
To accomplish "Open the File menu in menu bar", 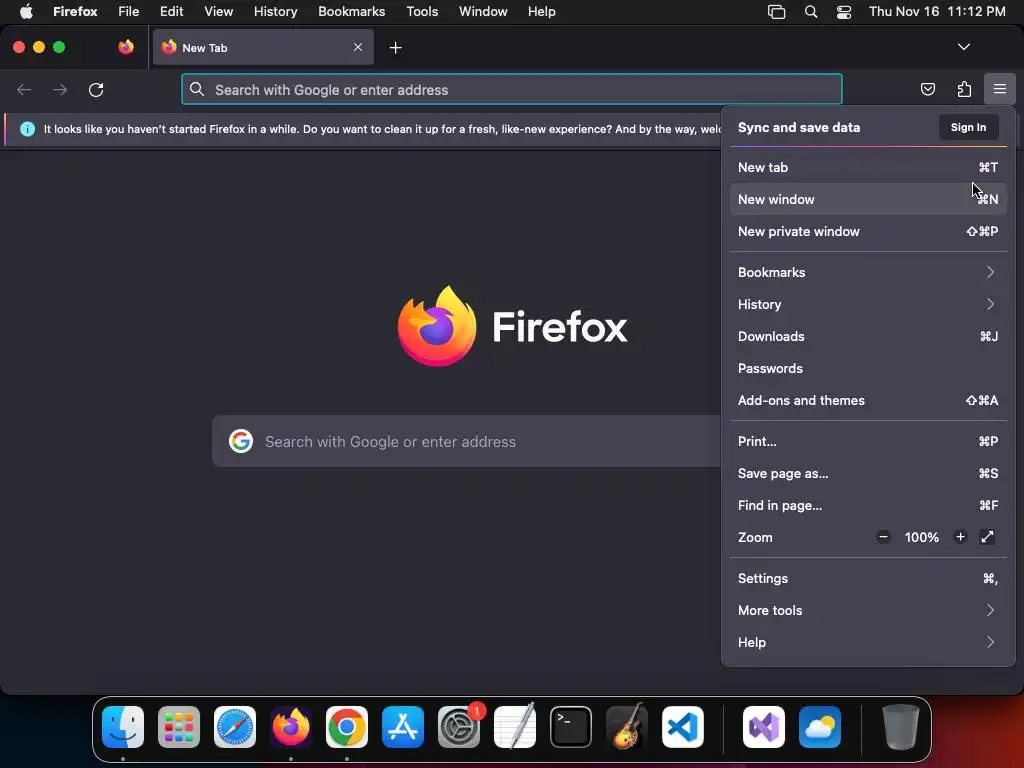I will point(128,11).
